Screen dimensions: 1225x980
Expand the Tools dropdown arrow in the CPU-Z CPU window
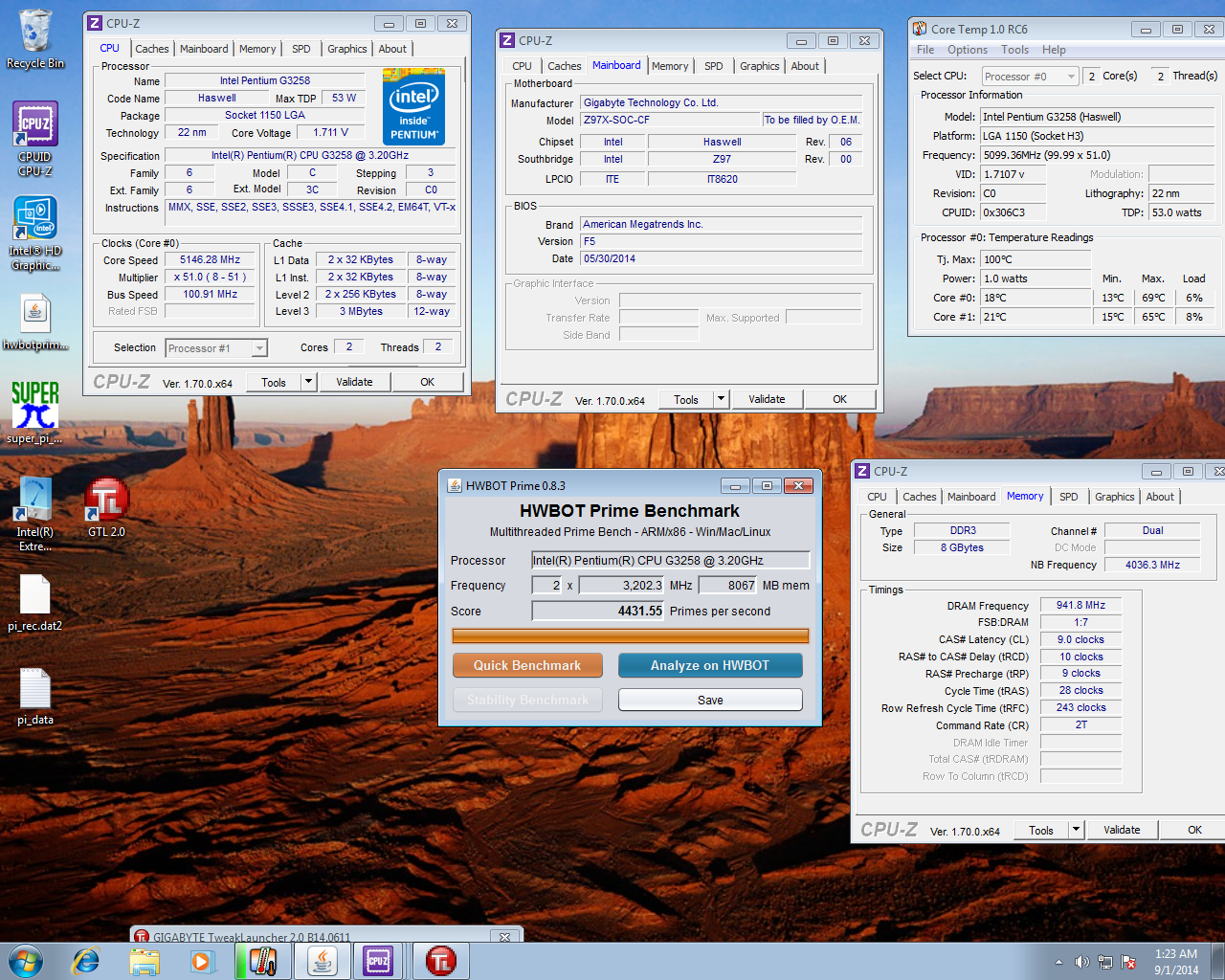[x=308, y=382]
